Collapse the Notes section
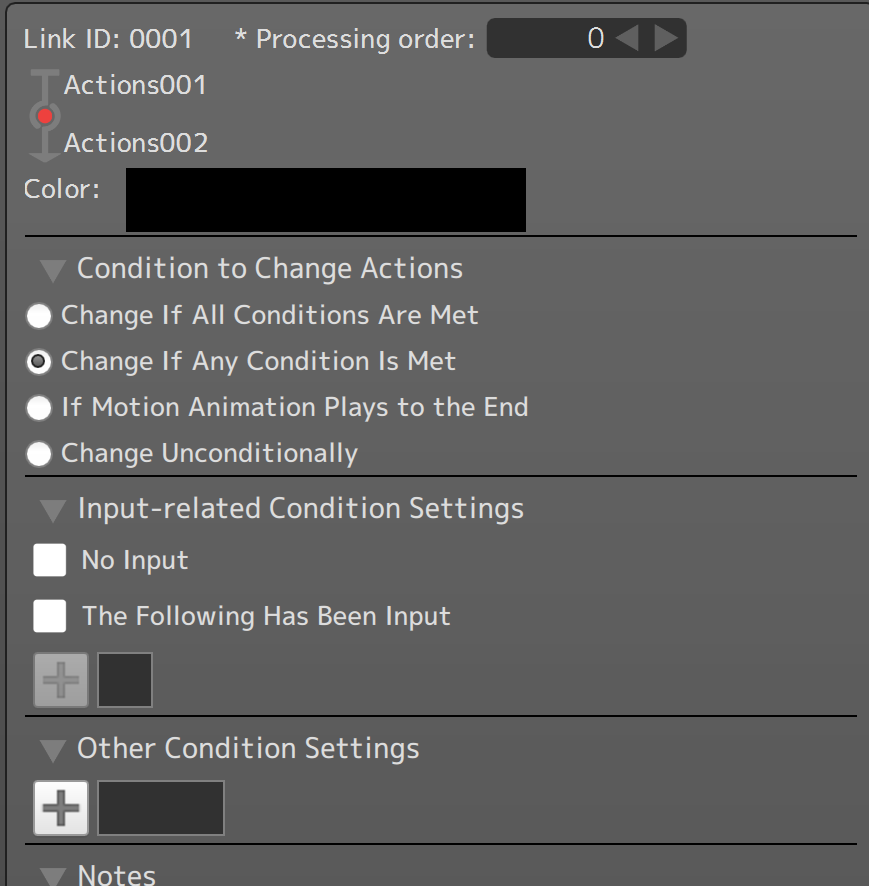Screen dimensions: 869x886 click(54, 876)
